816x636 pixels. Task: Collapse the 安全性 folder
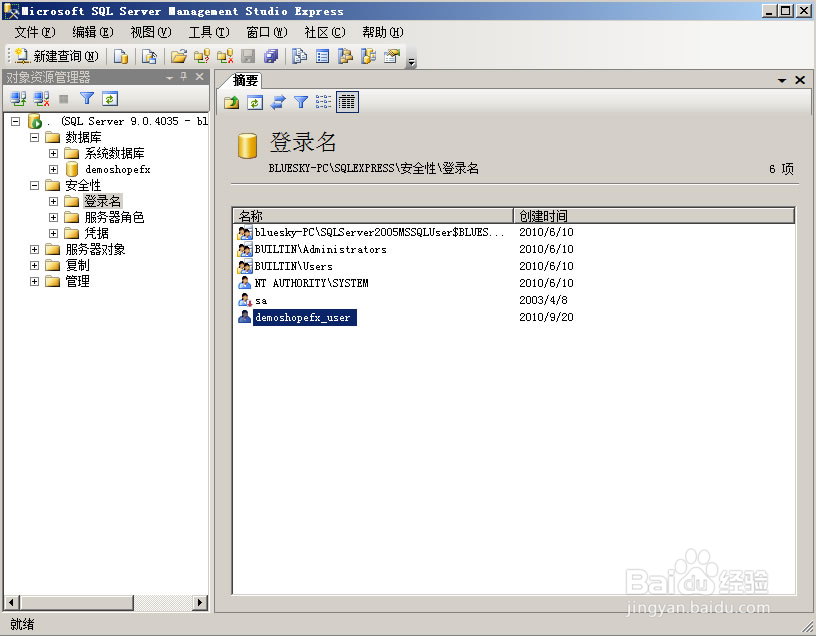[34, 186]
